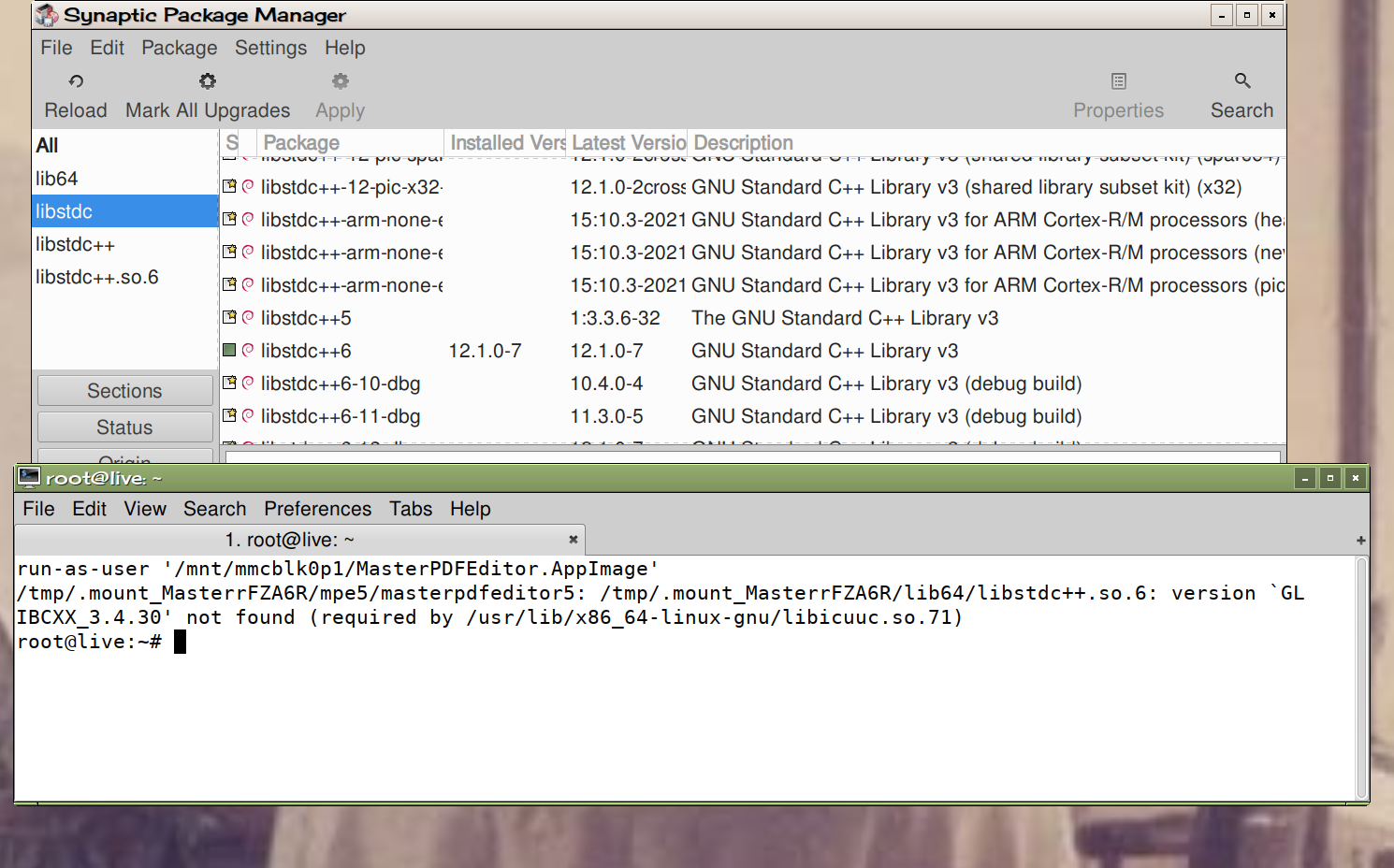
Task: Open the Package menu
Action: point(179,48)
